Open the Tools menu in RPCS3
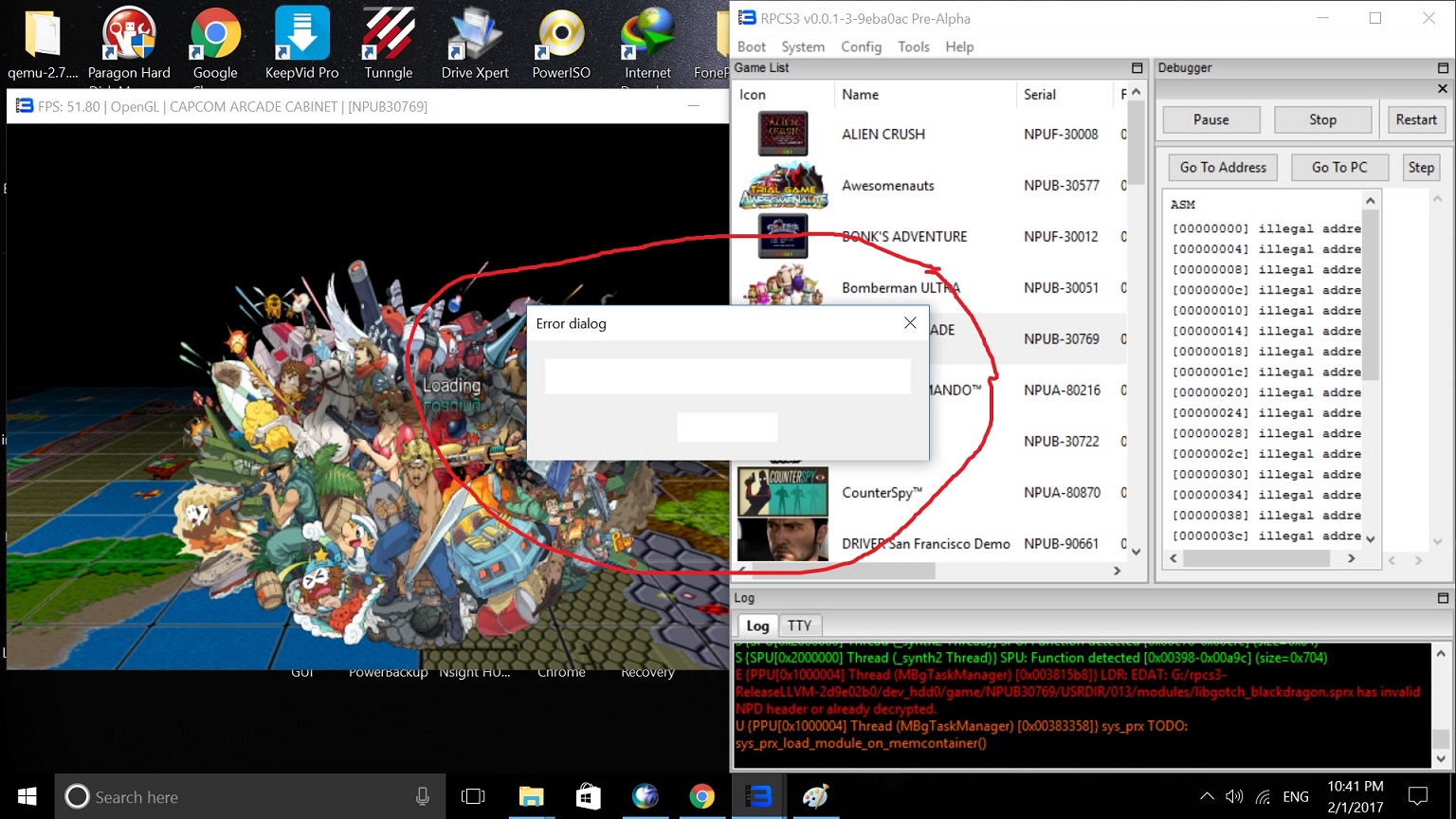Viewport: 1456px width, 819px height. pyautogui.click(x=914, y=46)
